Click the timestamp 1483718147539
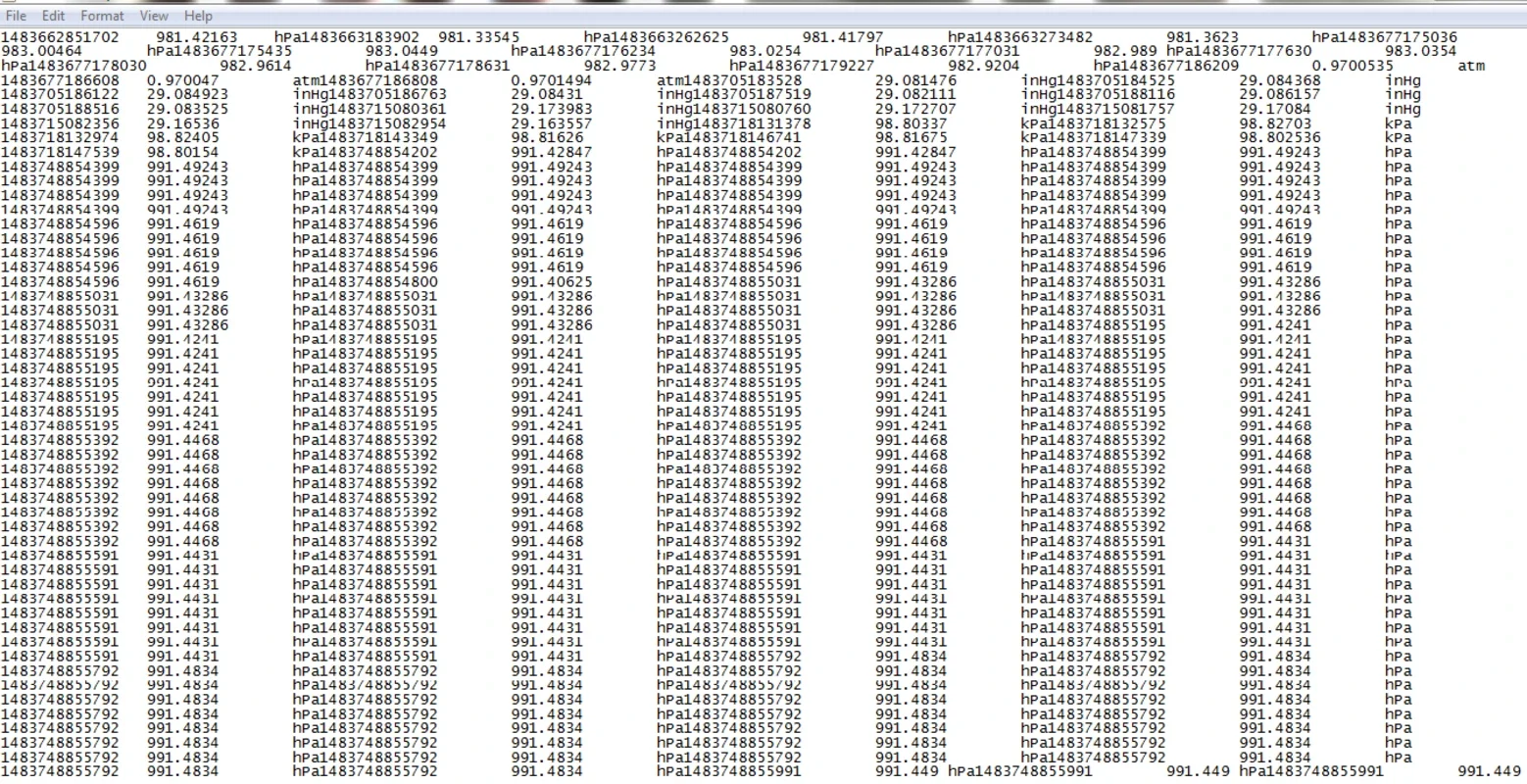 click(x=60, y=152)
